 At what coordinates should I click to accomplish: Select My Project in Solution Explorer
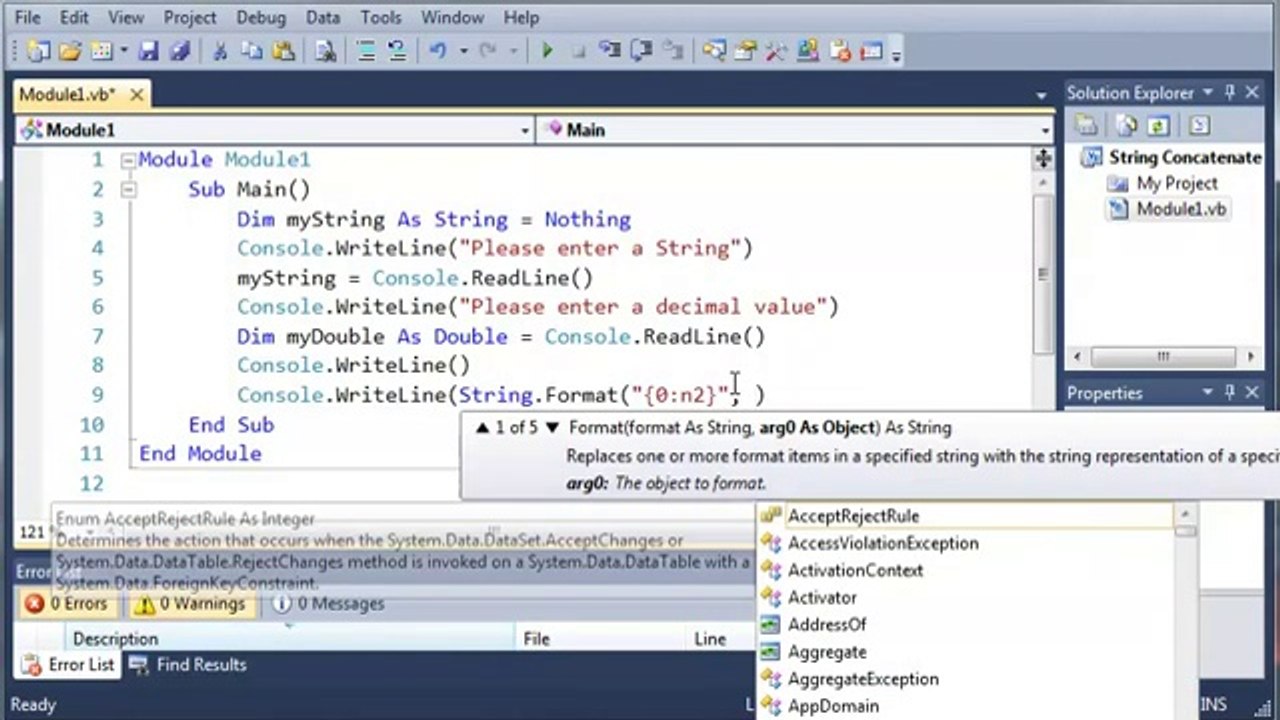coord(1163,183)
